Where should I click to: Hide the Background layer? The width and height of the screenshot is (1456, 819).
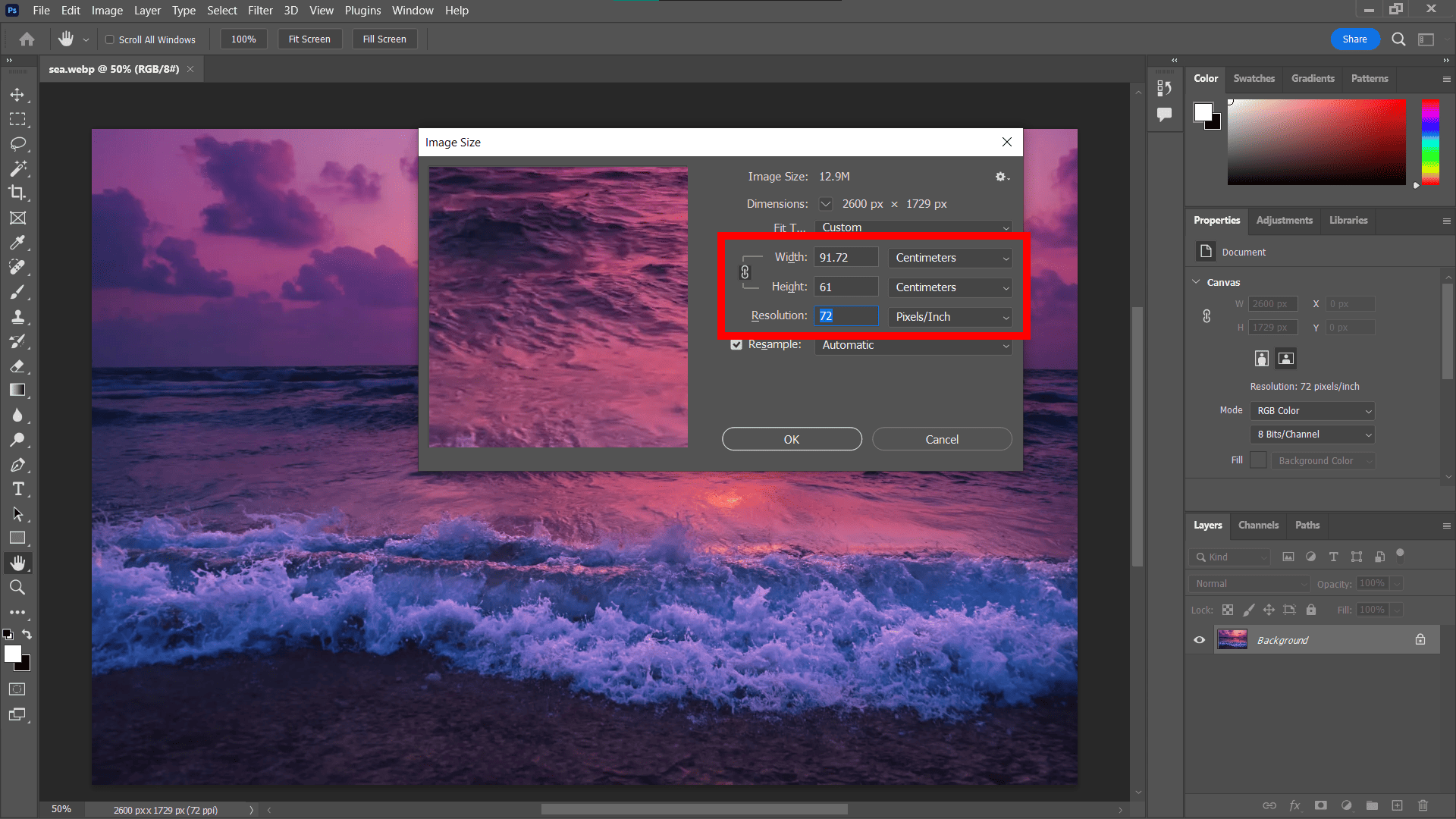(x=1199, y=639)
